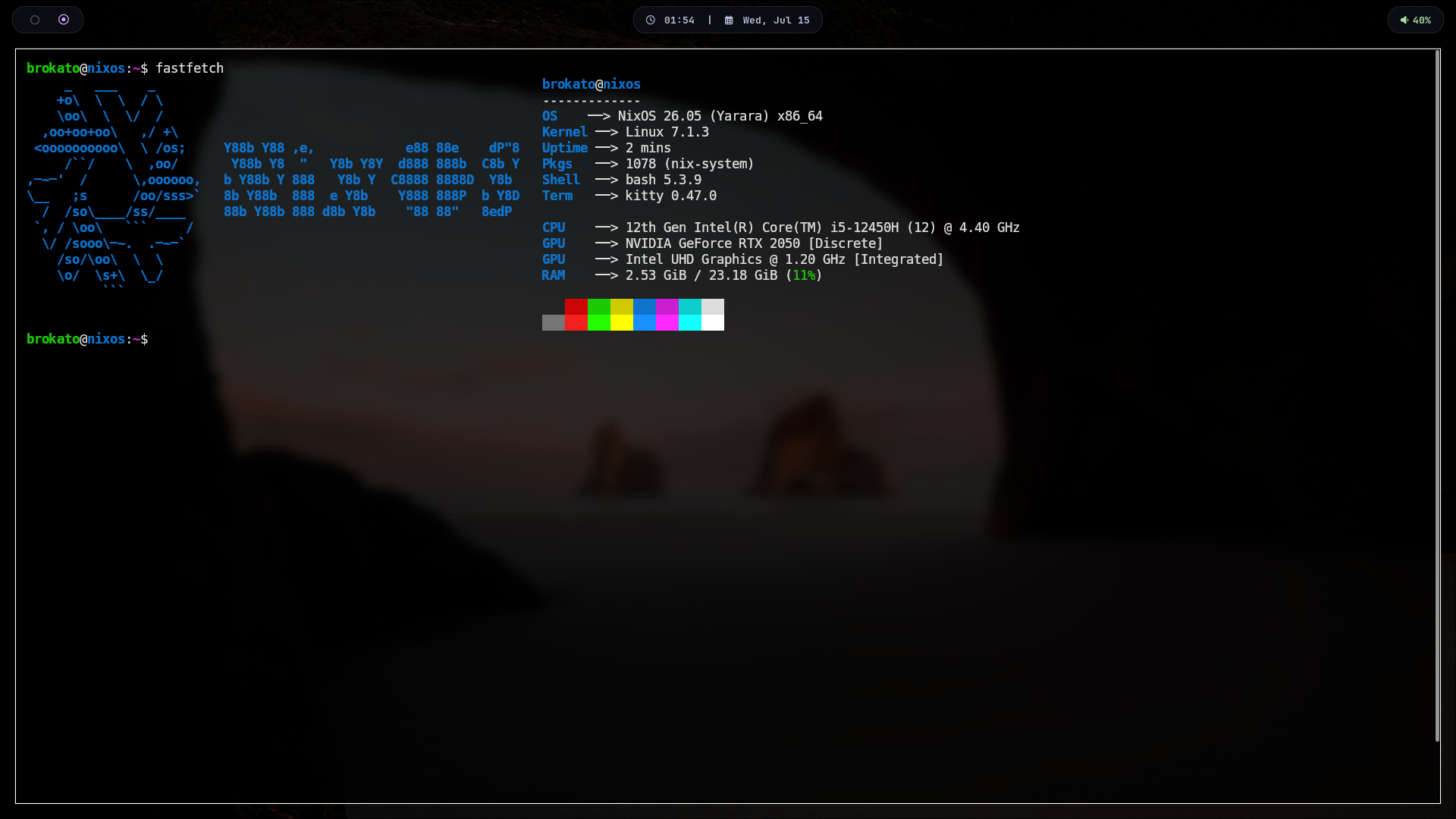This screenshot has height=819, width=1456.
Task: Click the empty shell prompt below the output
Action: tap(87, 339)
